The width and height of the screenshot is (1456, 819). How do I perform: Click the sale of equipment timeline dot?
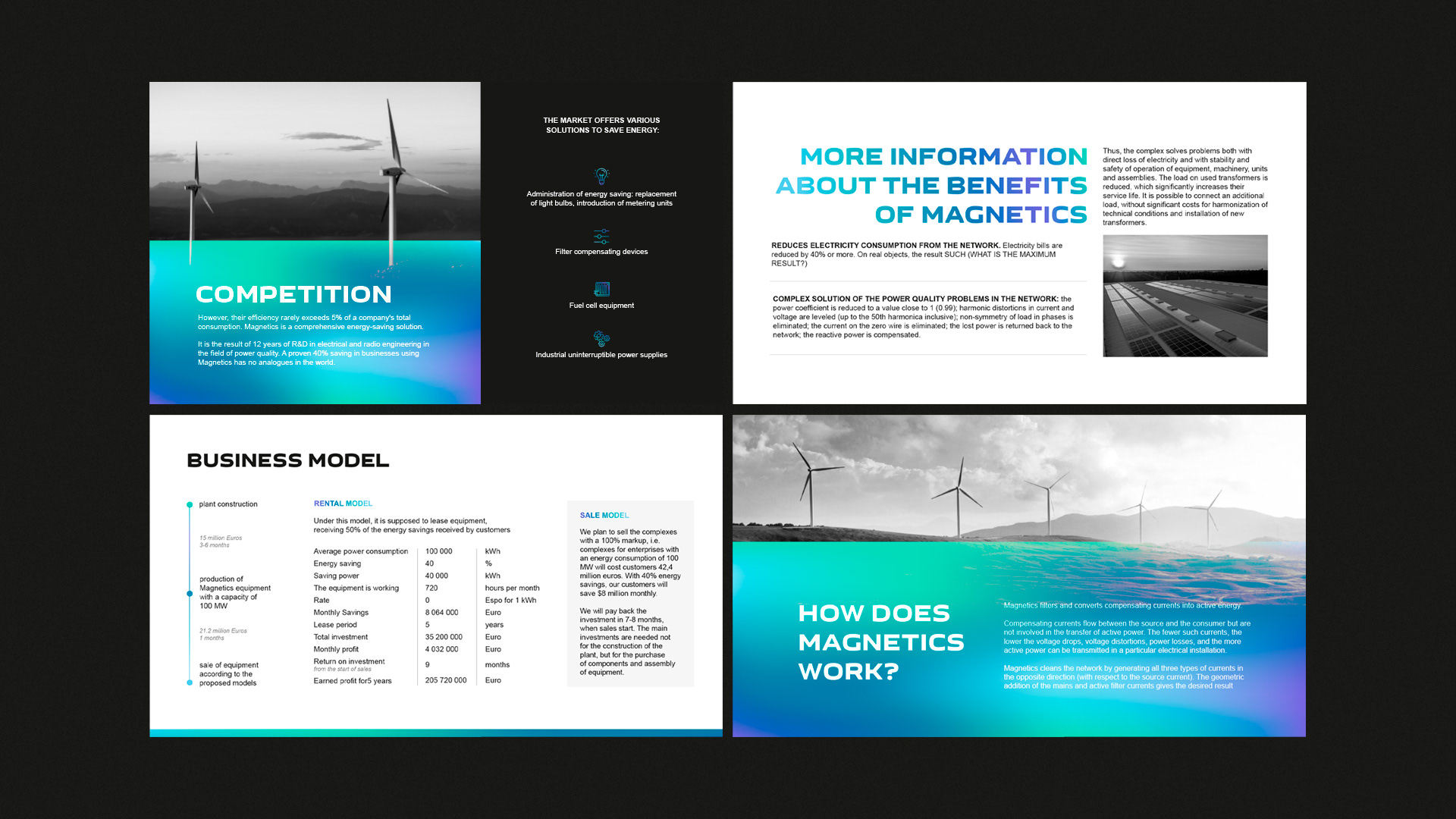pyautogui.click(x=190, y=682)
